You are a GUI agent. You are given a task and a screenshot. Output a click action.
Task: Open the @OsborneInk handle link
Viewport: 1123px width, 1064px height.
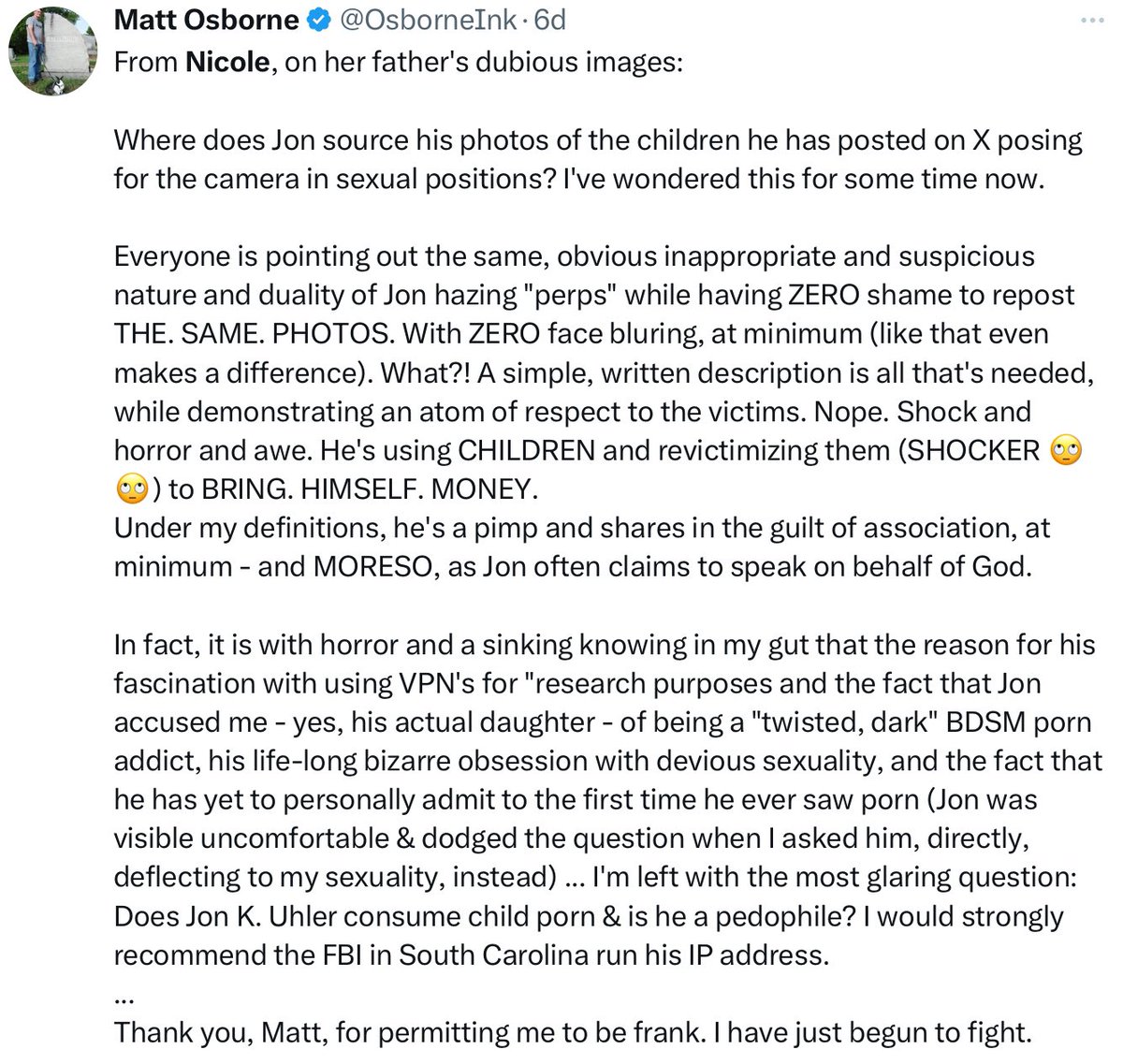click(427, 21)
